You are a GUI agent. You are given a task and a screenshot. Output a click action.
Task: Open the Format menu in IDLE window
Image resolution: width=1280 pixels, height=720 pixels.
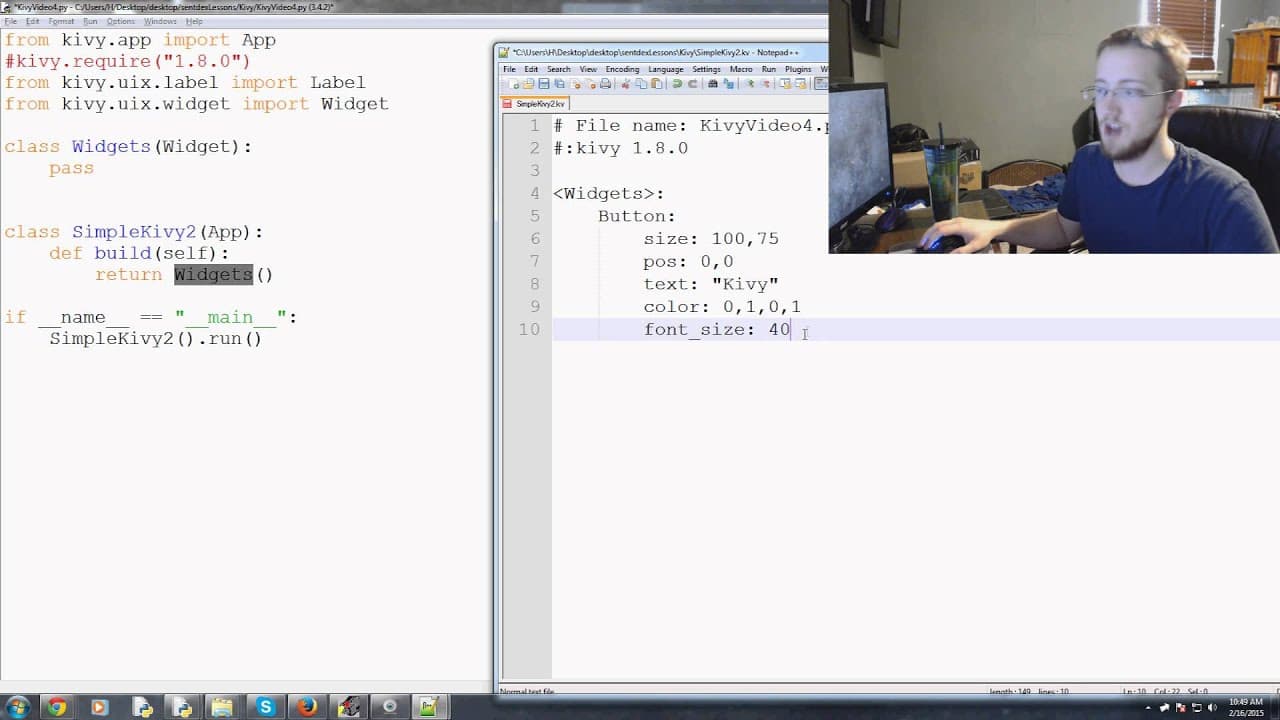[x=61, y=21]
